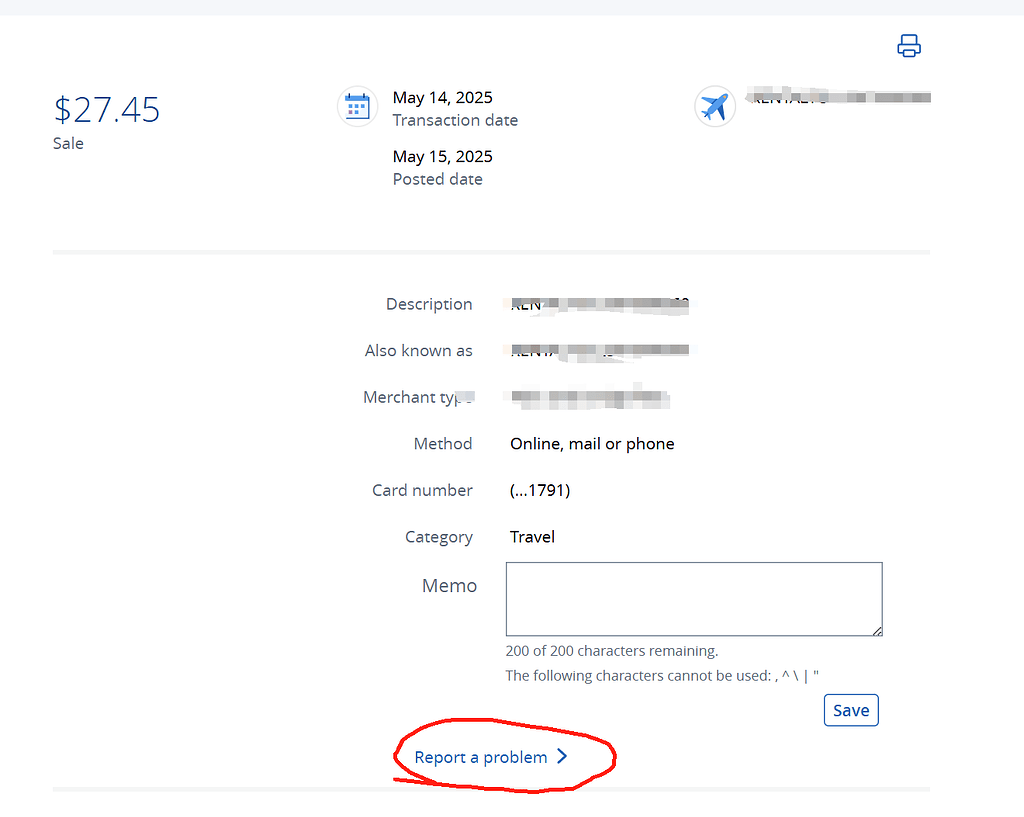Select the May 15, 2025 posted date

[x=442, y=156]
